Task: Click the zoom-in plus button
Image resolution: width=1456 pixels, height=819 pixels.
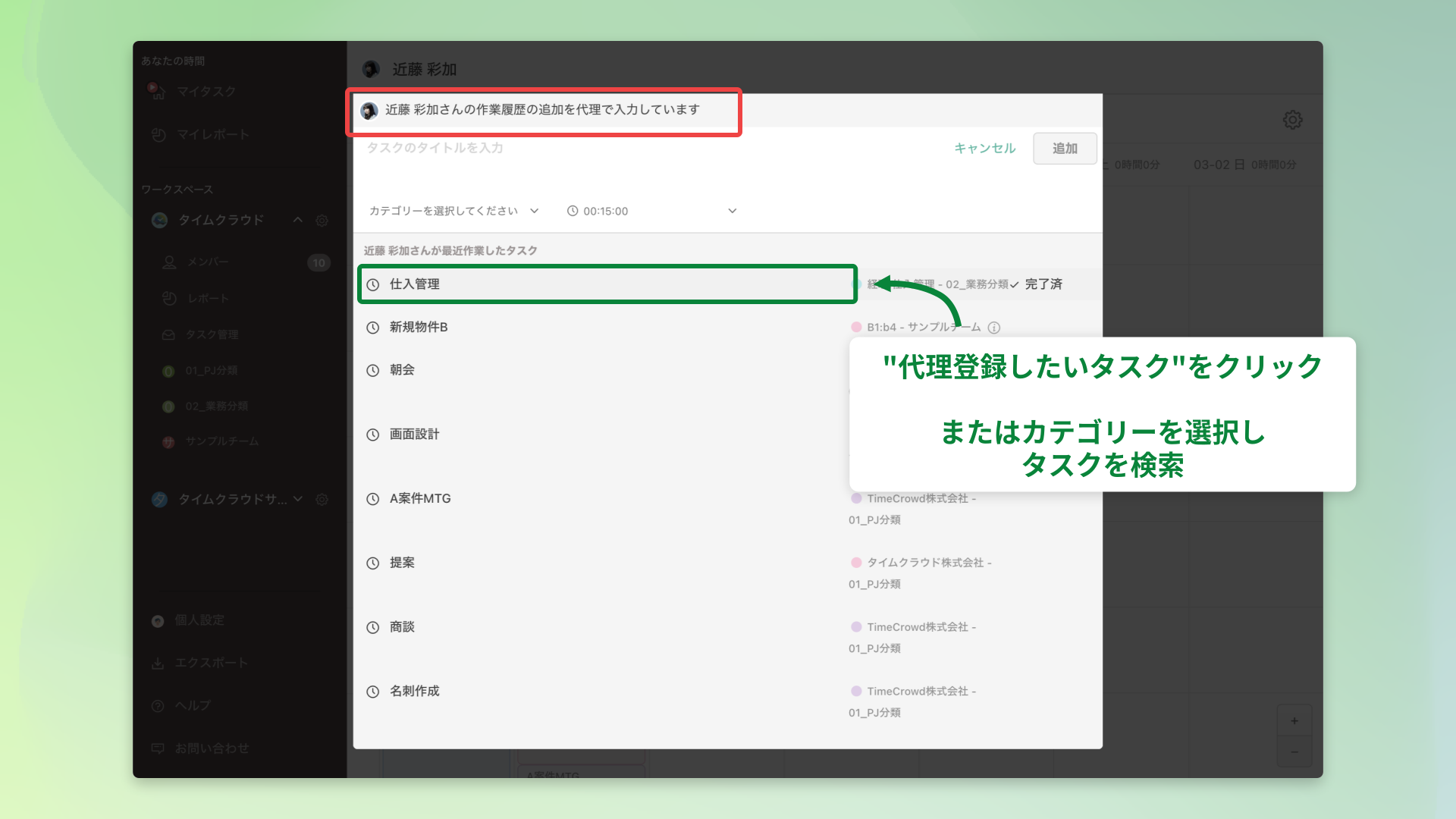Action: pyautogui.click(x=1294, y=721)
